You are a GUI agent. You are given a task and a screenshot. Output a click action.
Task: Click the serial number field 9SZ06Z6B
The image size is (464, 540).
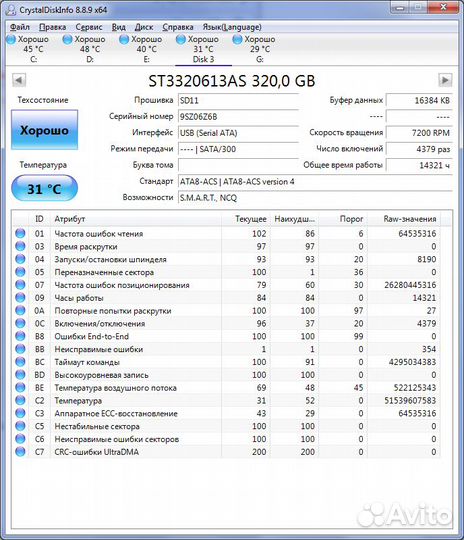(x=238, y=117)
